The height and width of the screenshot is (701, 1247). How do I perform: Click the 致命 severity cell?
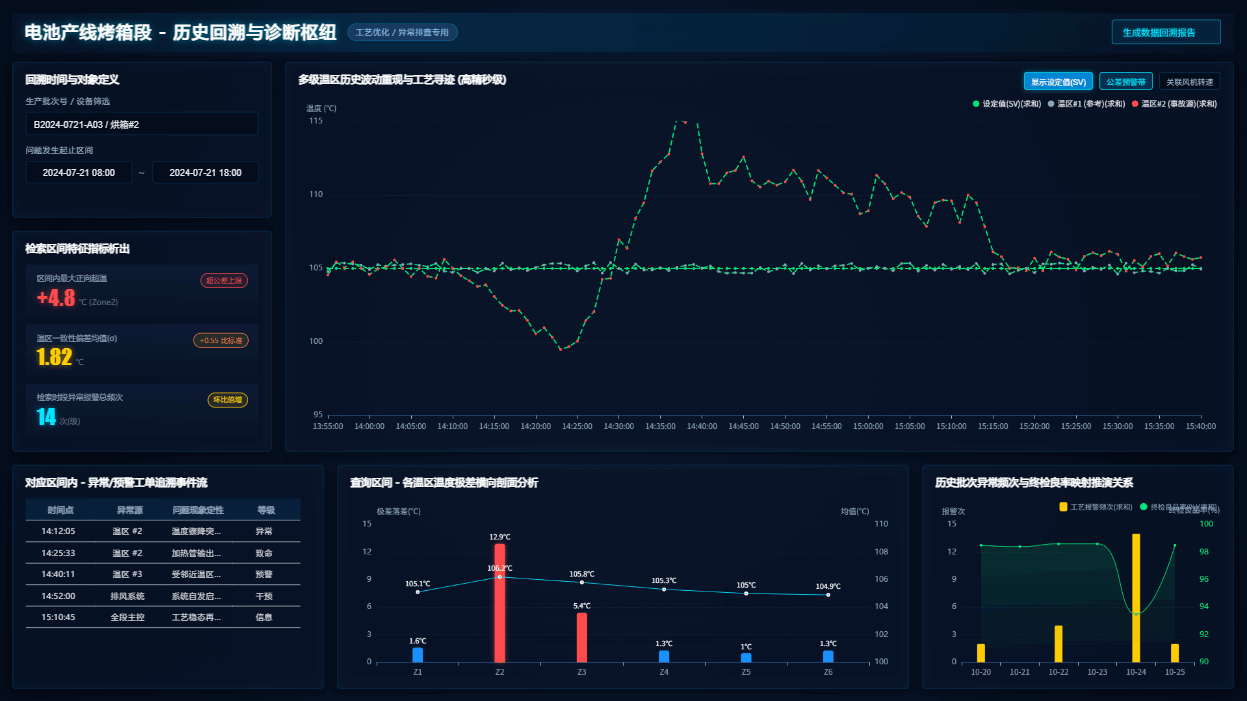click(265, 553)
